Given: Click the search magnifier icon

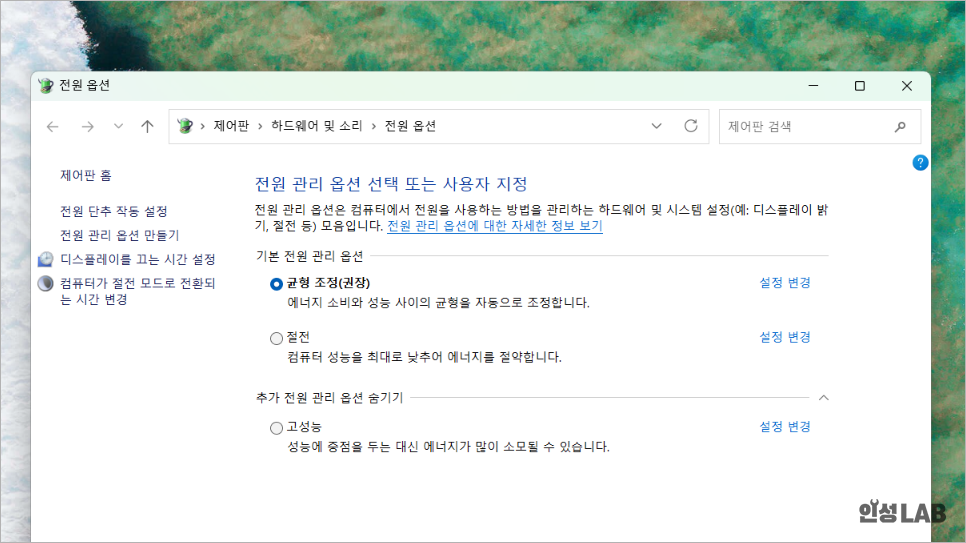Looking at the screenshot, I should (x=900, y=126).
